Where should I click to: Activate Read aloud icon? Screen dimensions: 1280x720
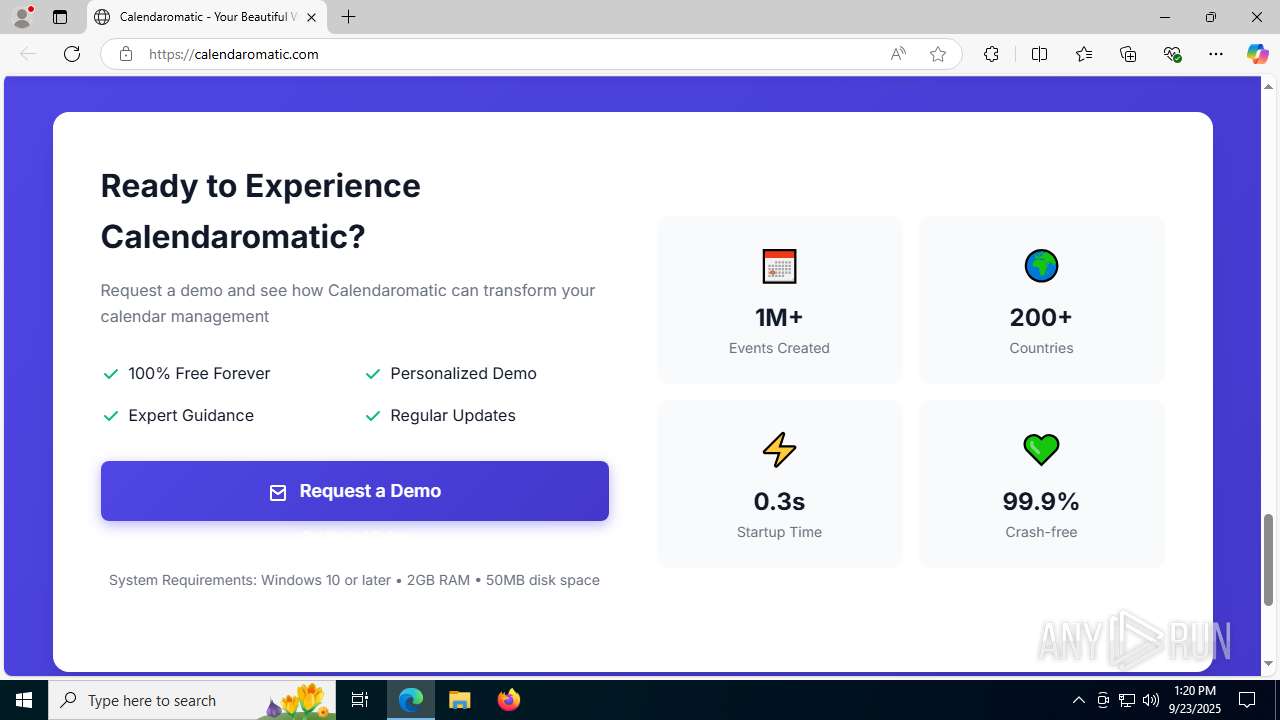(898, 54)
